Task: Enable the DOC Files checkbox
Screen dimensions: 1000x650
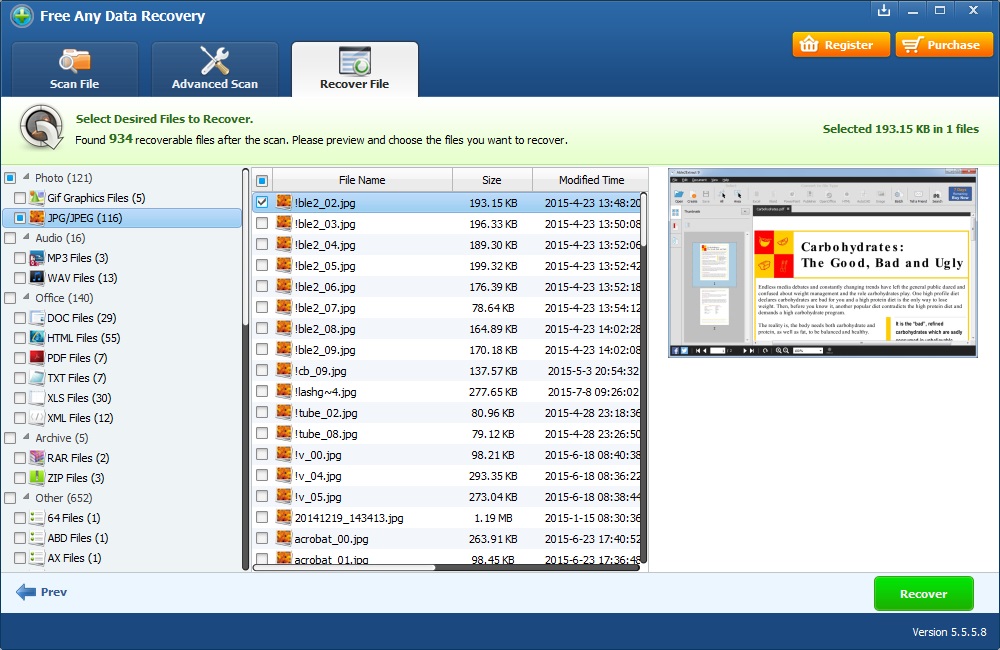Action: coord(21,318)
